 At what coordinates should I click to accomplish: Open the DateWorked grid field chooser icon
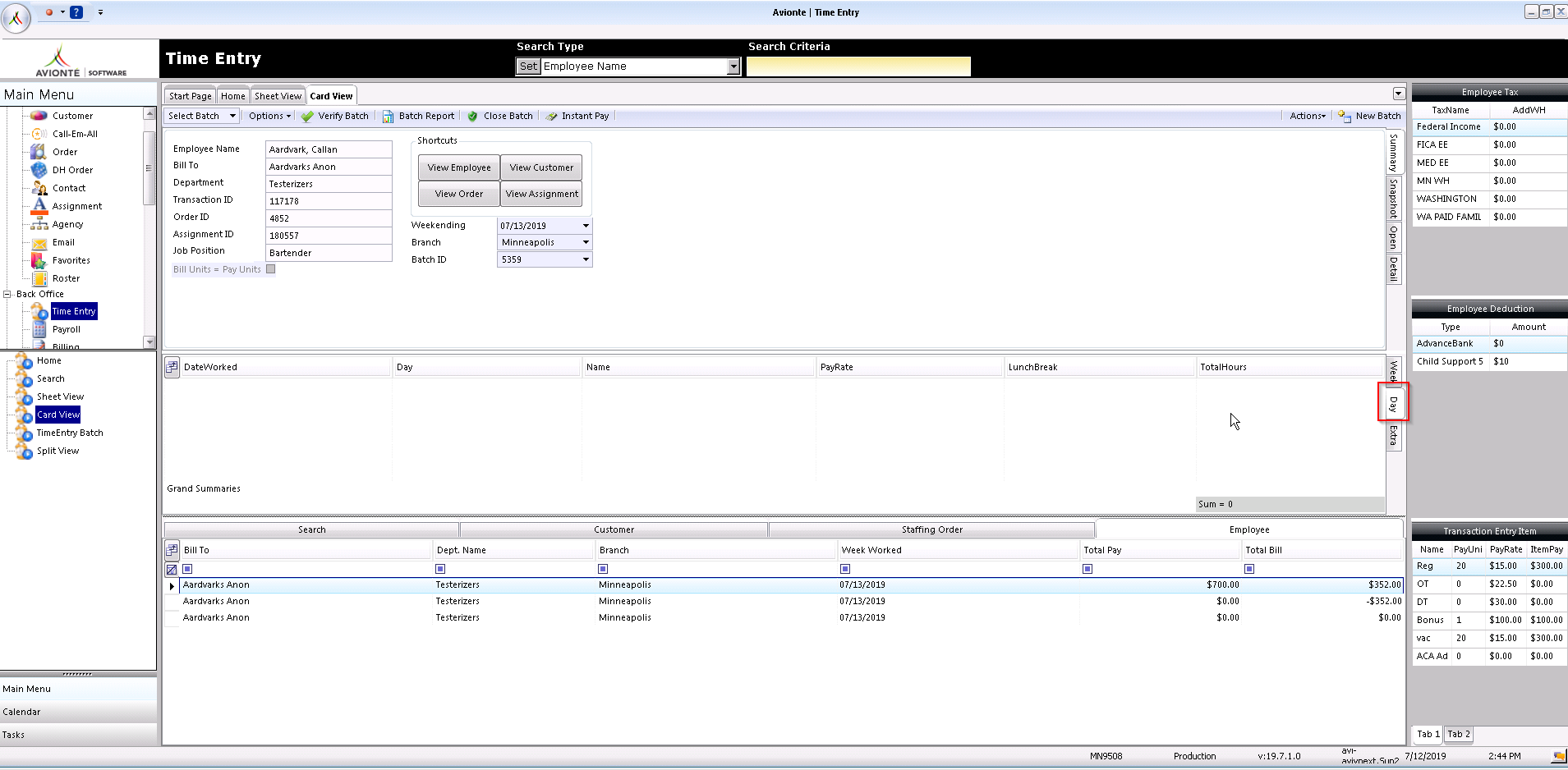coord(172,368)
